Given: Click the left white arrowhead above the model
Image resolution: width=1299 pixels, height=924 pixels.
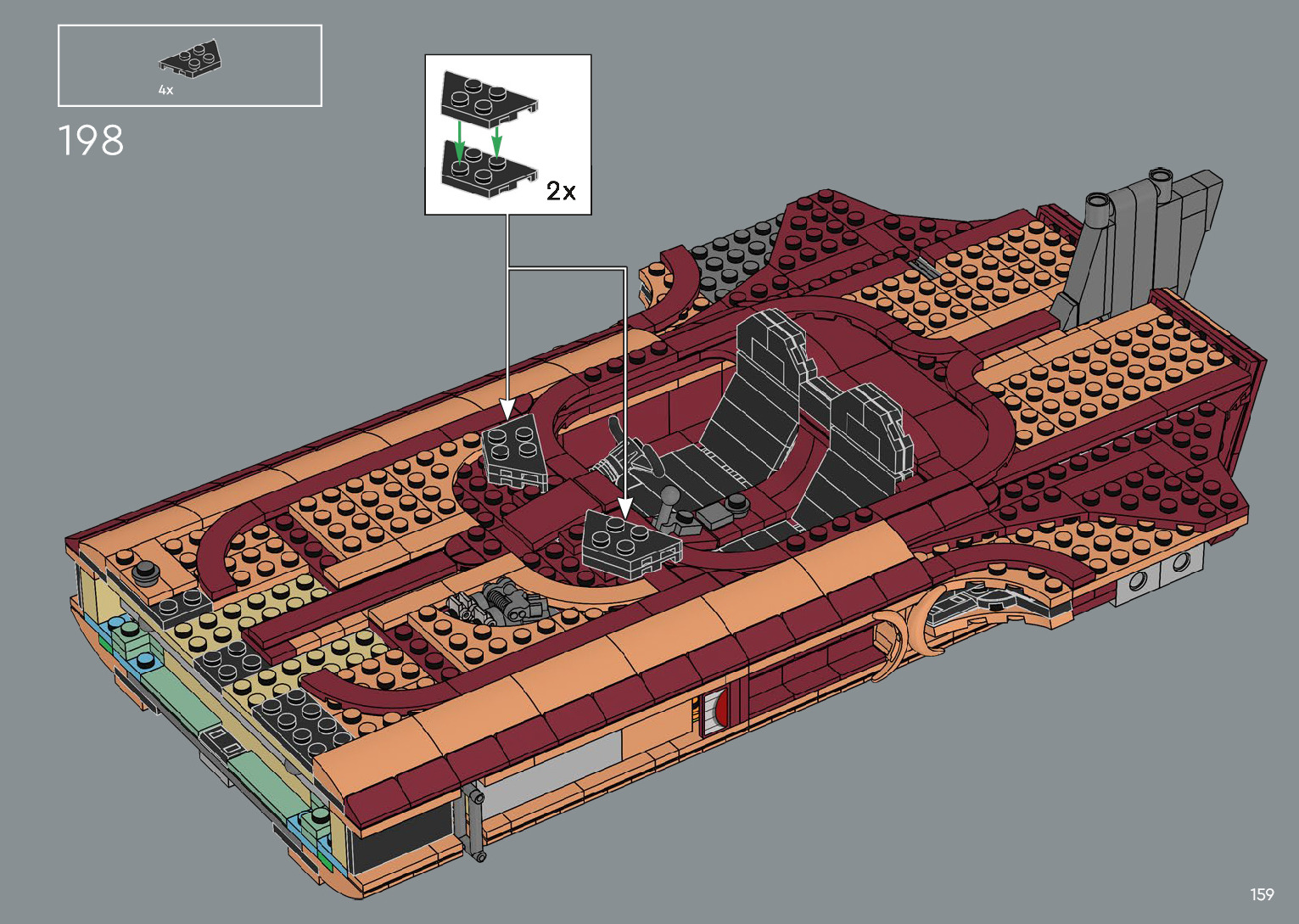Looking at the screenshot, I should pos(507,407).
